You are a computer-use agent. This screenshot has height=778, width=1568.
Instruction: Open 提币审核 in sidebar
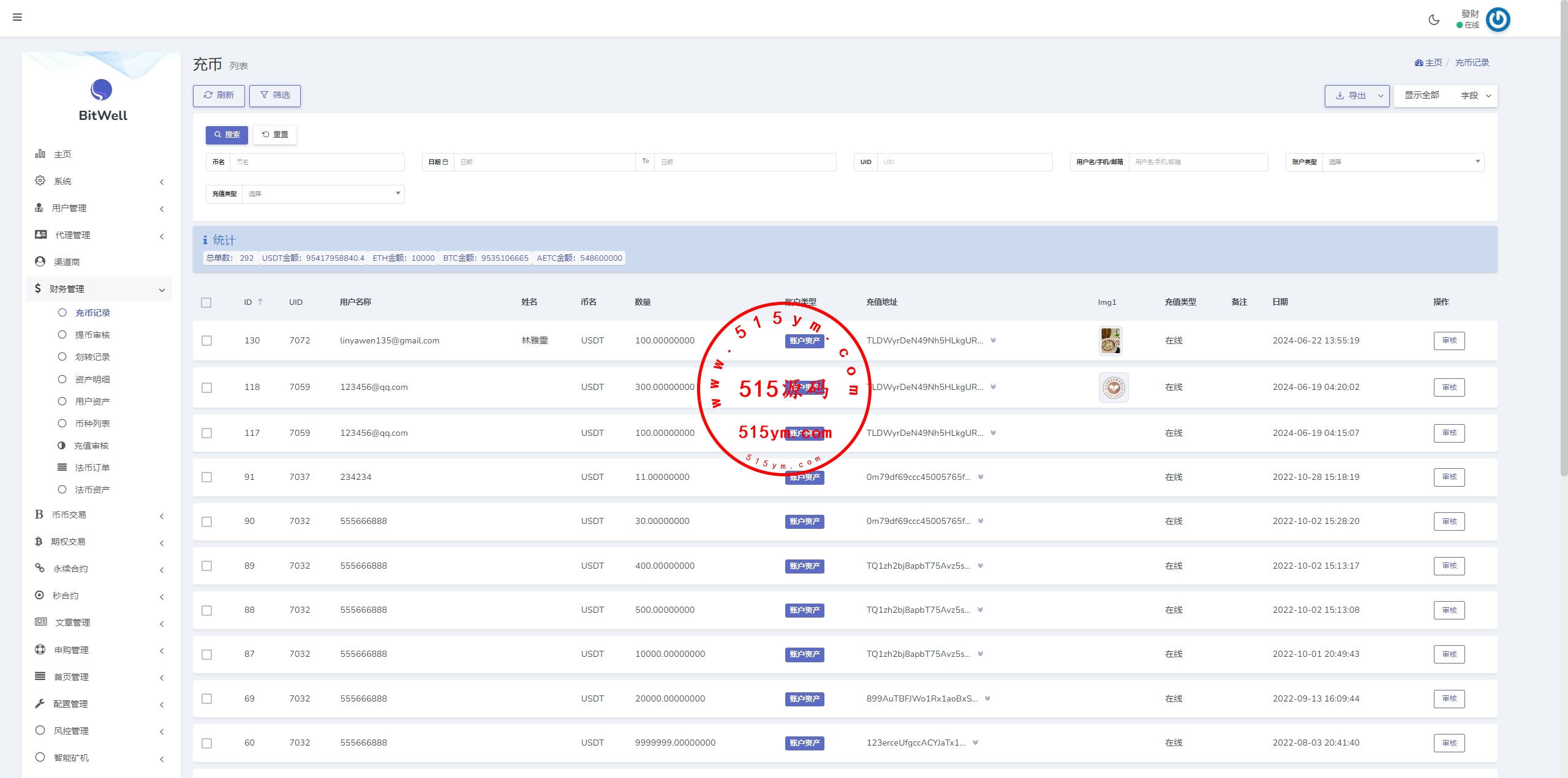(x=92, y=335)
